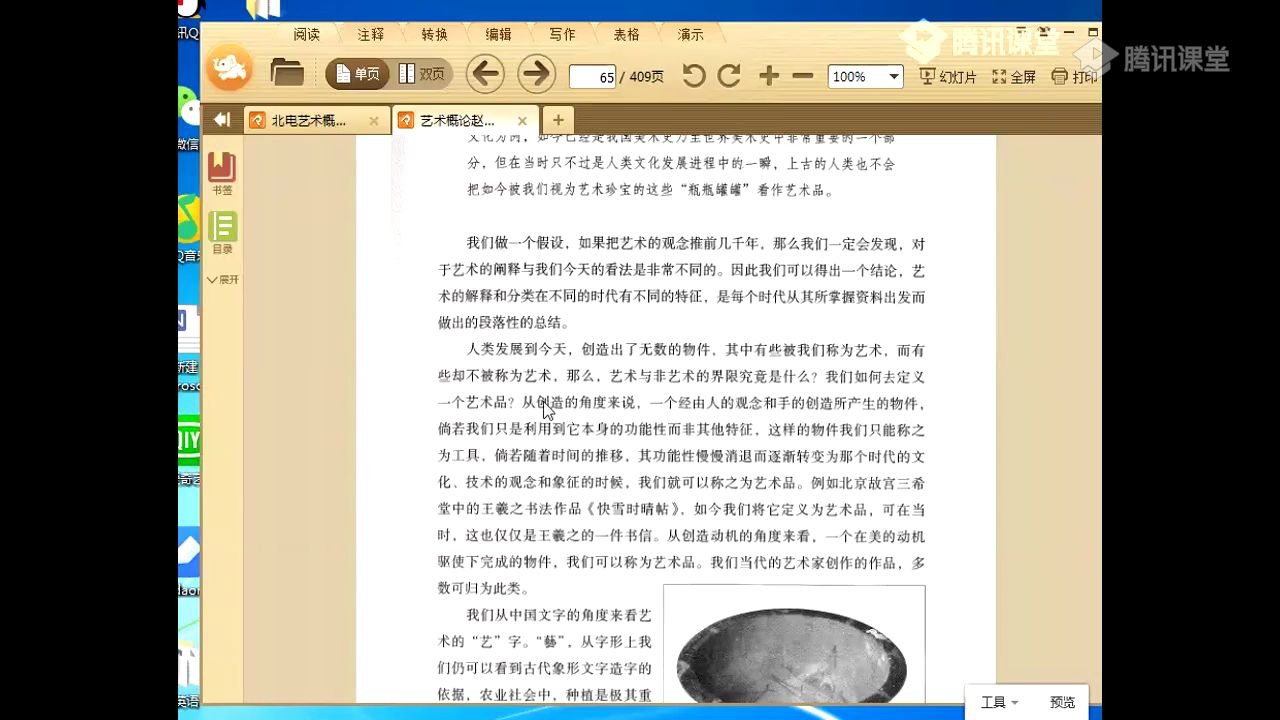Click the orange elephant app logo button

coord(229,70)
